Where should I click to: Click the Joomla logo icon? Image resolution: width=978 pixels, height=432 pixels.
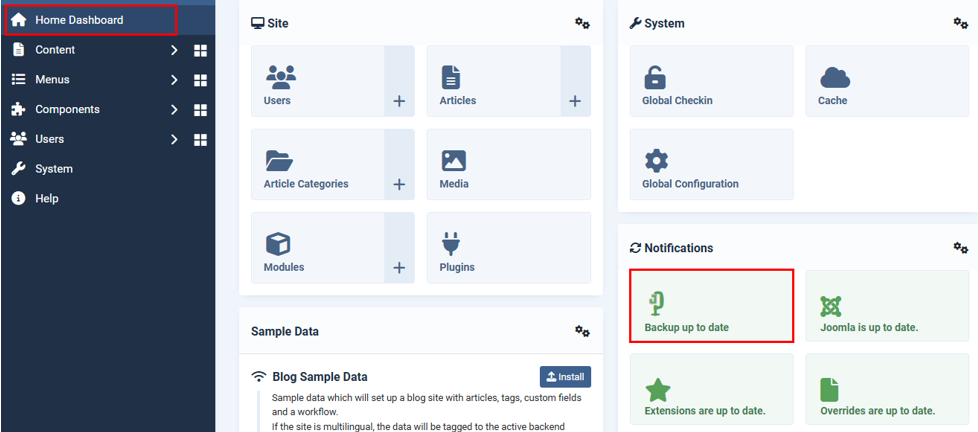click(831, 306)
